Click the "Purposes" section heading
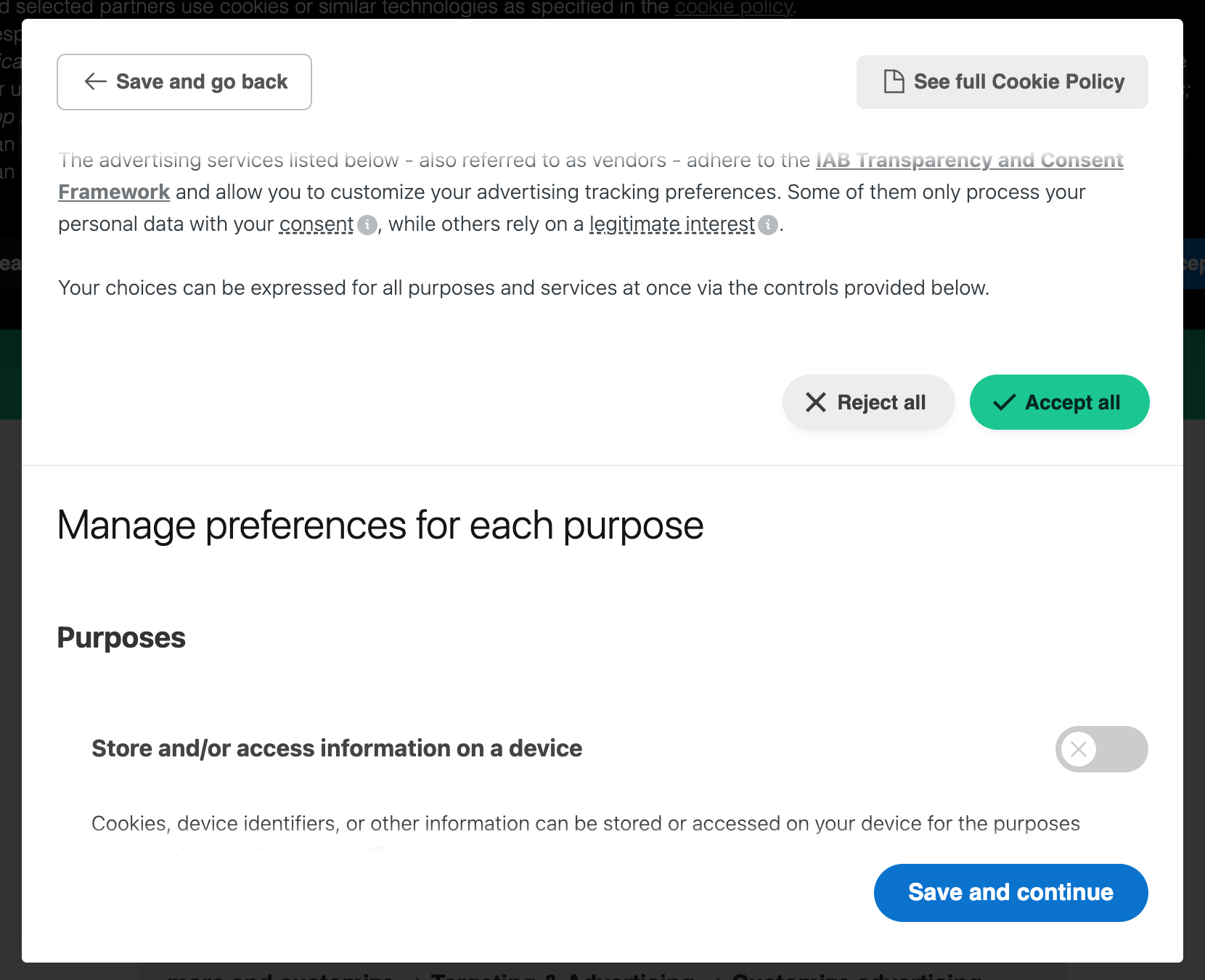Screen dimensions: 1205x980 121,637
